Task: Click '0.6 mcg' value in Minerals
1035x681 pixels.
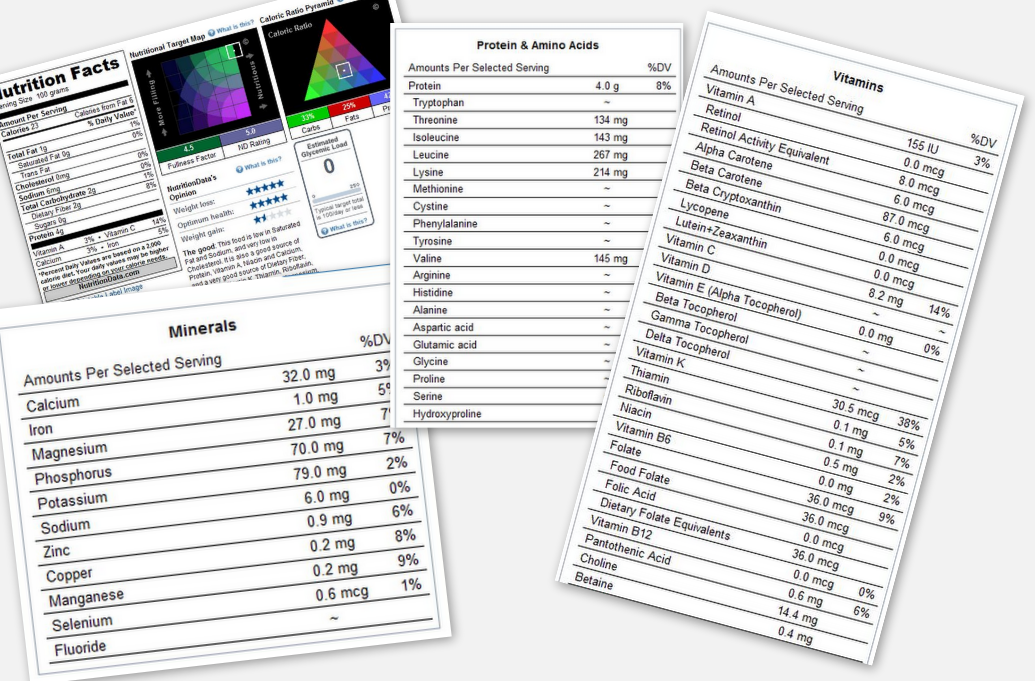Action: [x=342, y=594]
